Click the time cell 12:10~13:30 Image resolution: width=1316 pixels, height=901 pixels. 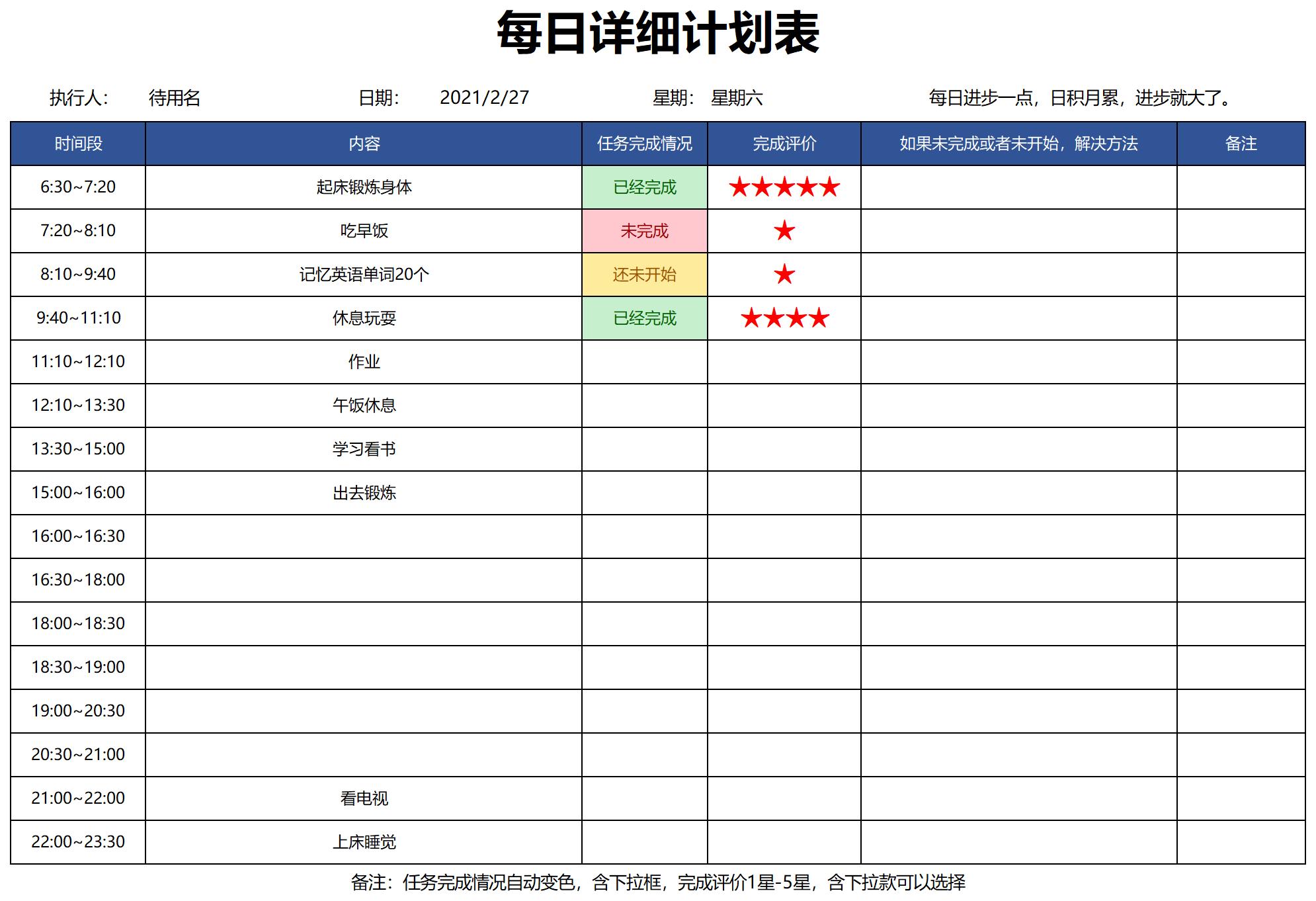[x=78, y=406]
